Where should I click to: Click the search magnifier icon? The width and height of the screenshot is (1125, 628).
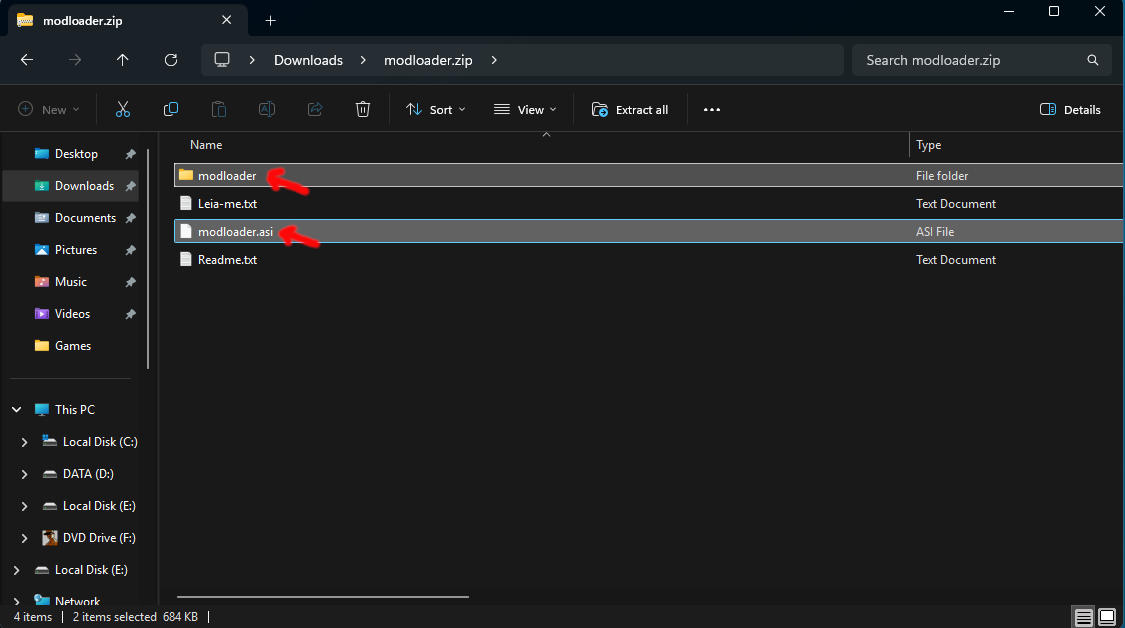(1093, 60)
